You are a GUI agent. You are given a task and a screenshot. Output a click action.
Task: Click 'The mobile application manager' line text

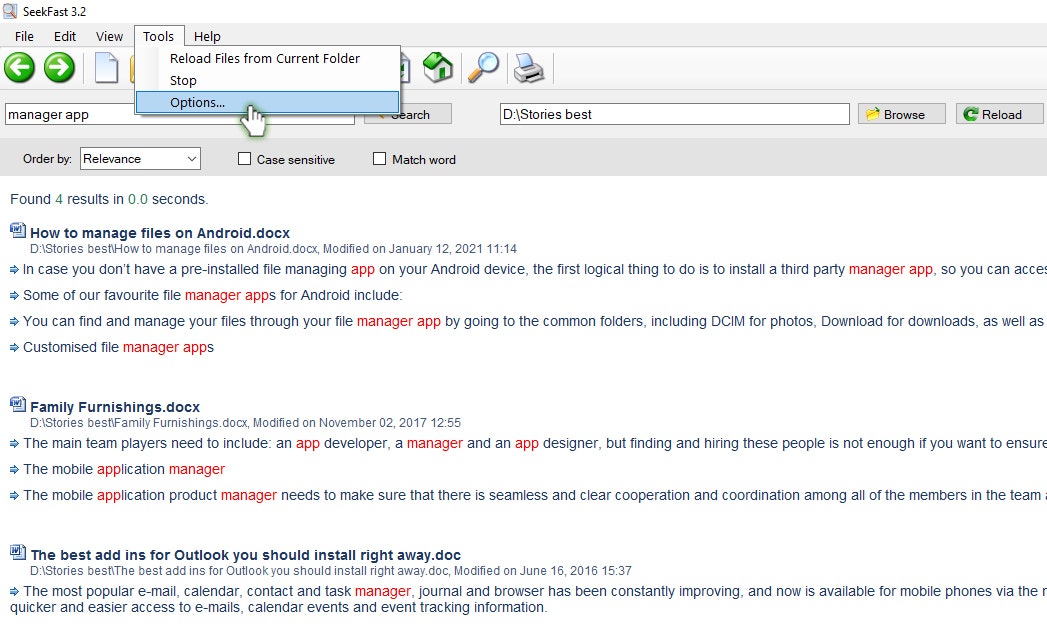coord(124,469)
